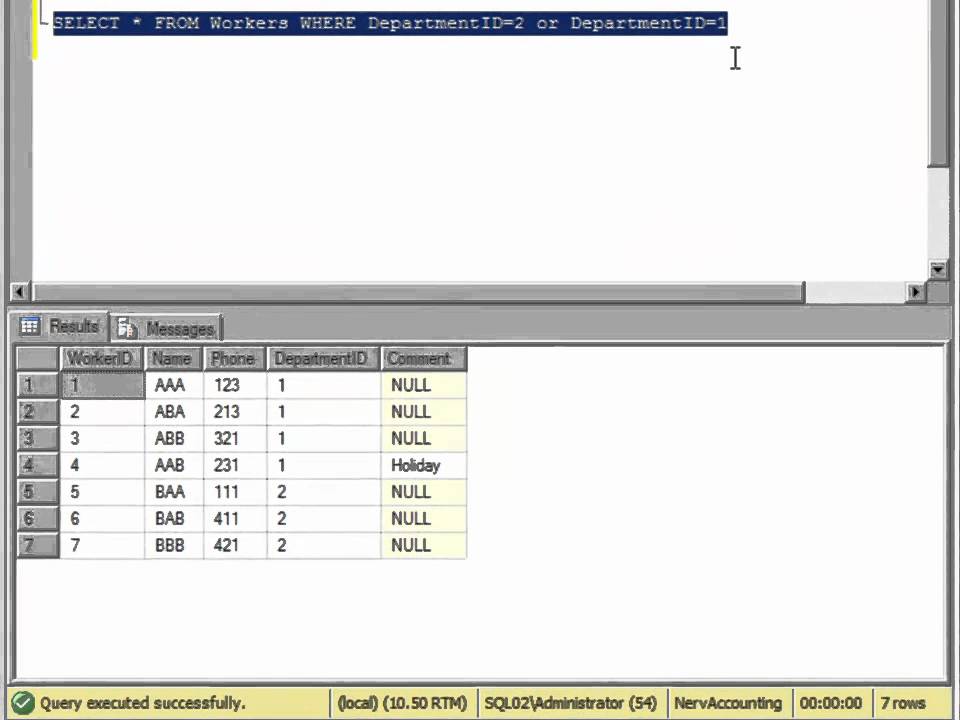This screenshot has width=960, height=720.
Task: Click the 00:00:00 elapsed time entry
Action: (831, 703)
